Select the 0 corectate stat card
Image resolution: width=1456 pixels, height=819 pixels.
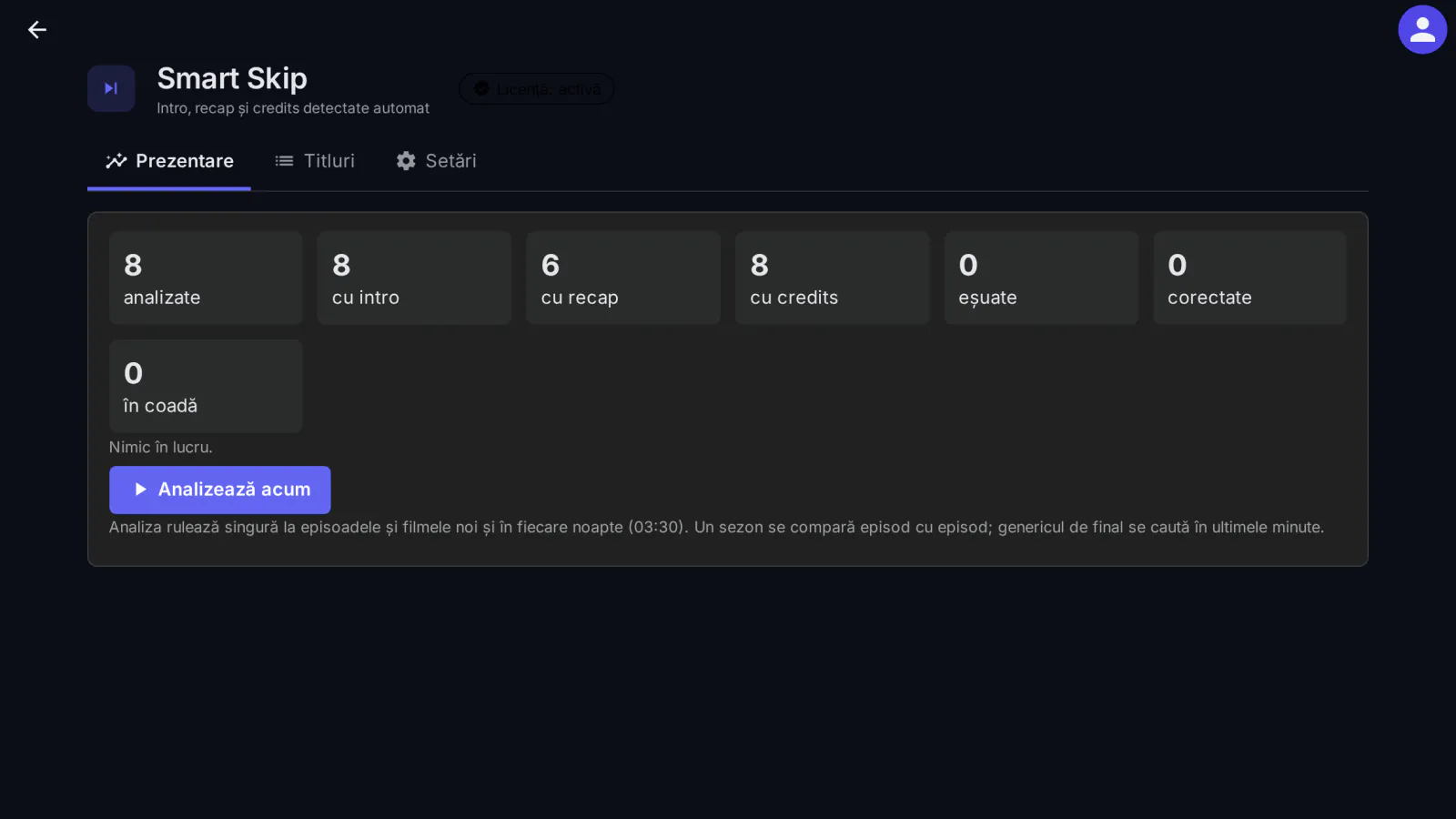coord(1249,278)
